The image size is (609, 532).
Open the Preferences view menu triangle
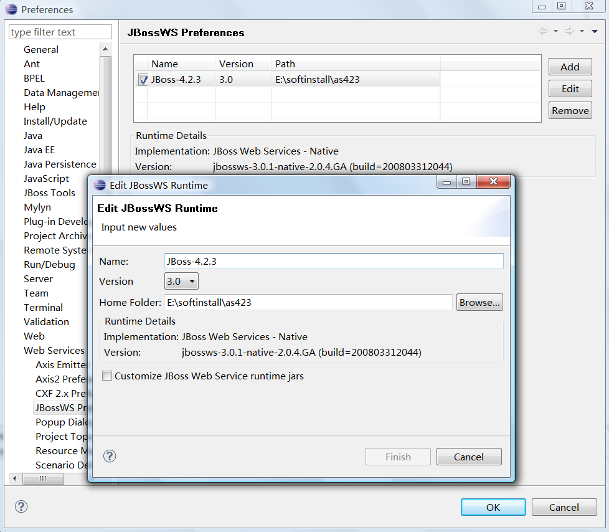click(x=595, y=31)
